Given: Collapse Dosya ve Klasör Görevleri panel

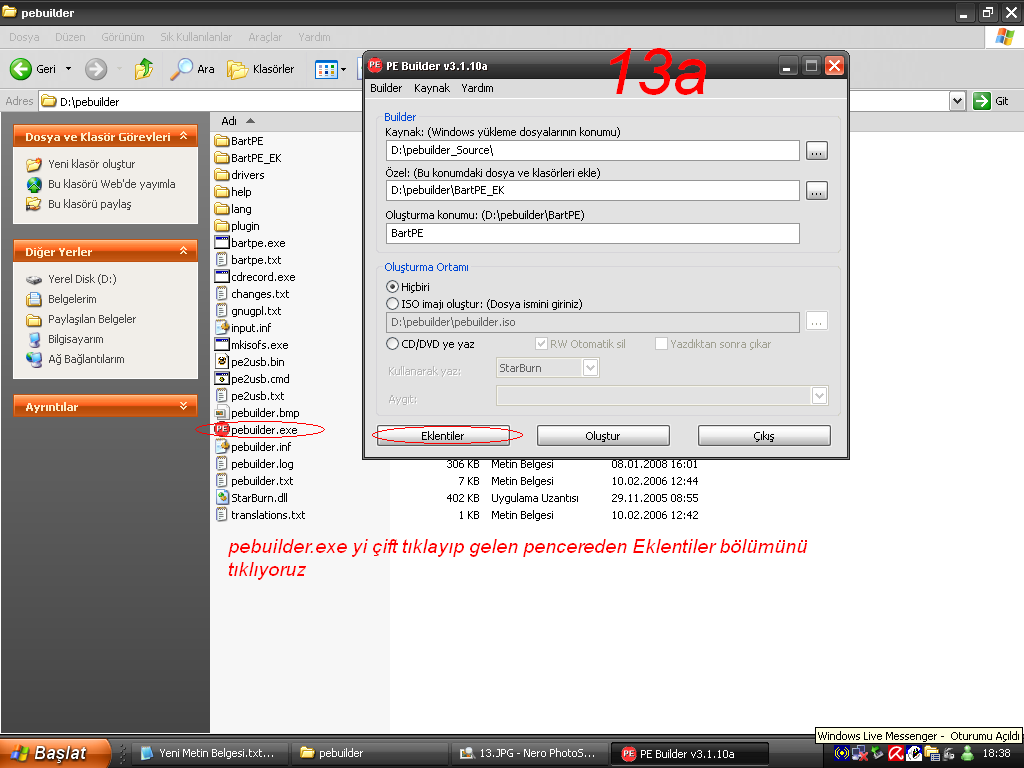Looking at the screenshot, I should [184, 136].
